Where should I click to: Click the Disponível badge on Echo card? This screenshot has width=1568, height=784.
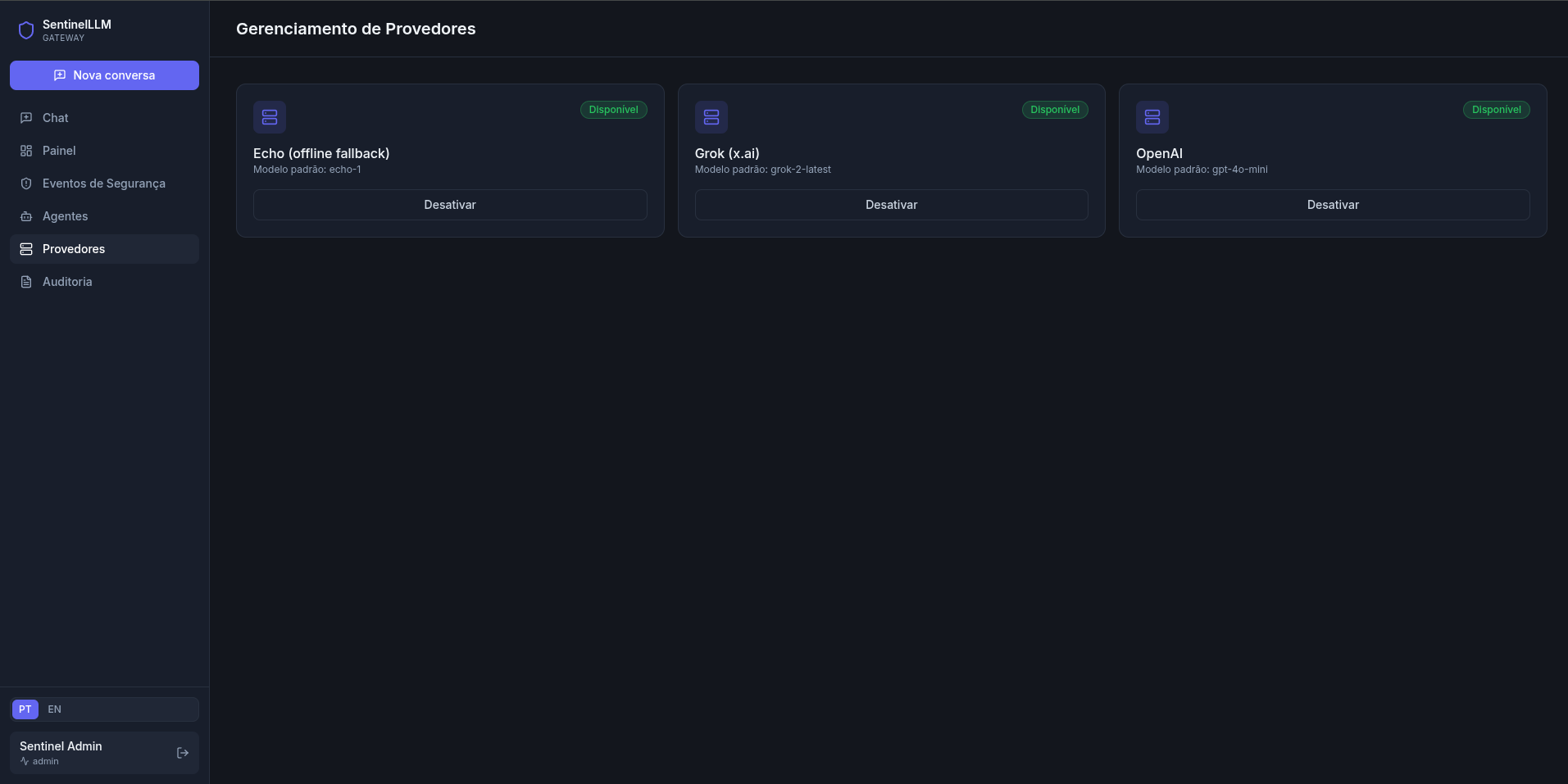[614, 110]
